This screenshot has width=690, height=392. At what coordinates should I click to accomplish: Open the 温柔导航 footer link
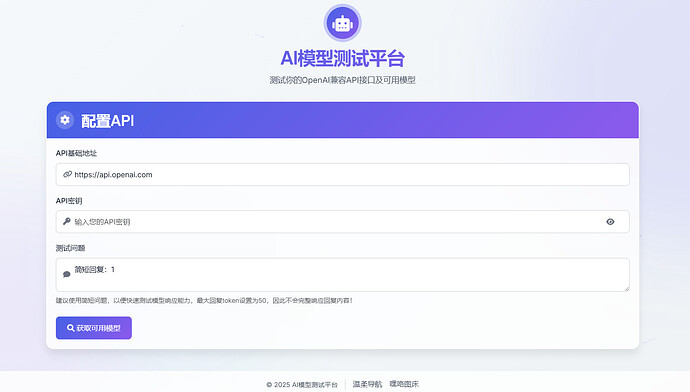point(367,384)
